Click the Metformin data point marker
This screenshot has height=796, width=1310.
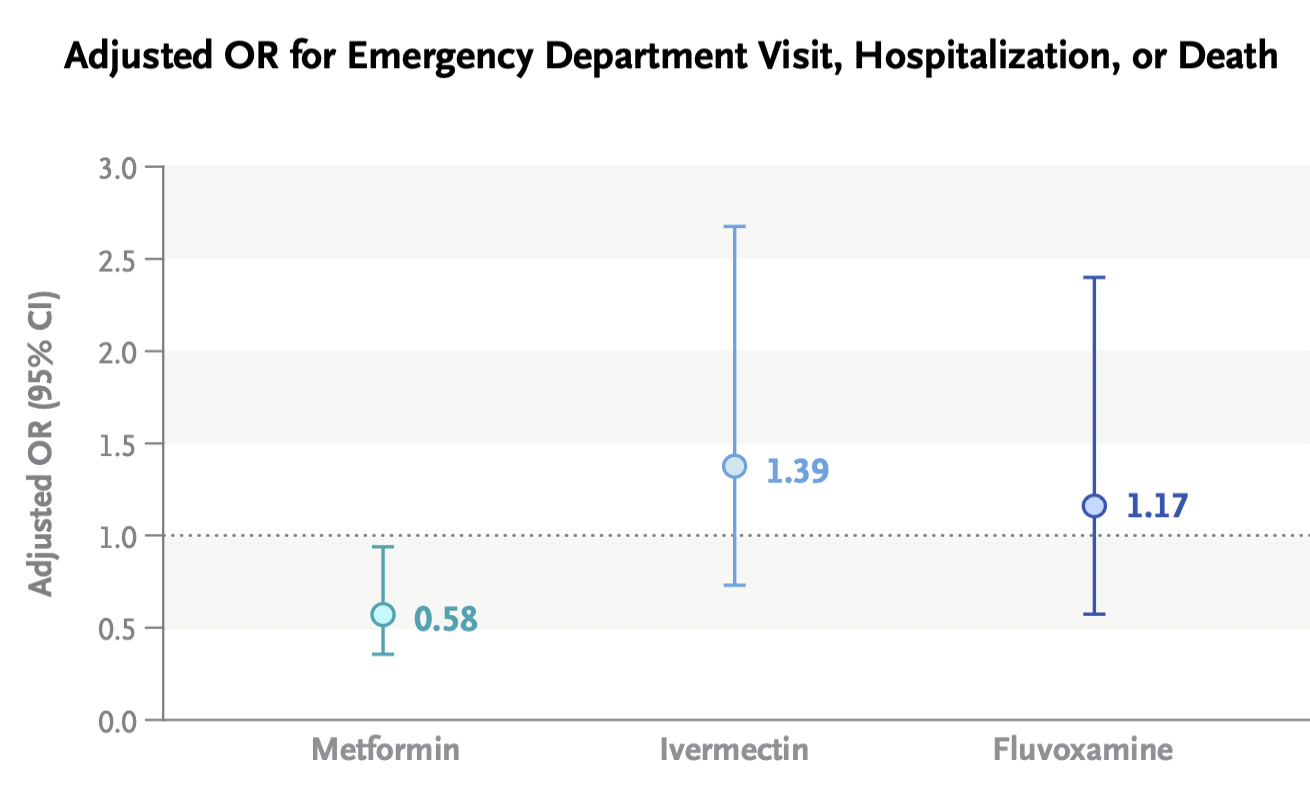click(x=383, y=614)
